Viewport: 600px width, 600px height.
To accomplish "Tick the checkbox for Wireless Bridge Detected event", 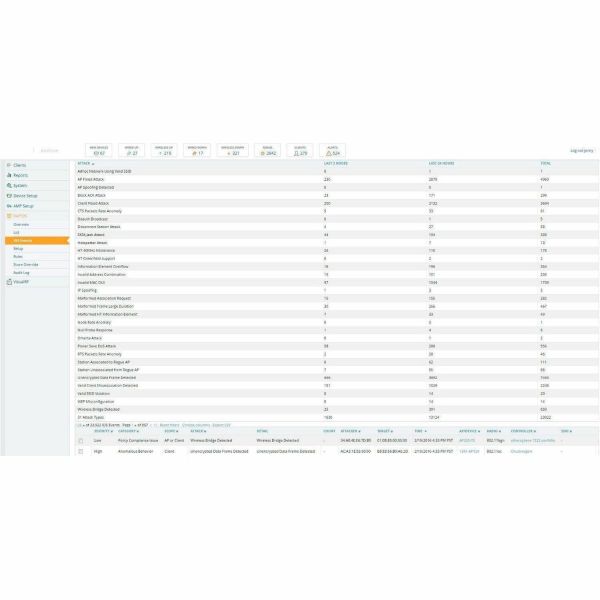I will (81, 441).
